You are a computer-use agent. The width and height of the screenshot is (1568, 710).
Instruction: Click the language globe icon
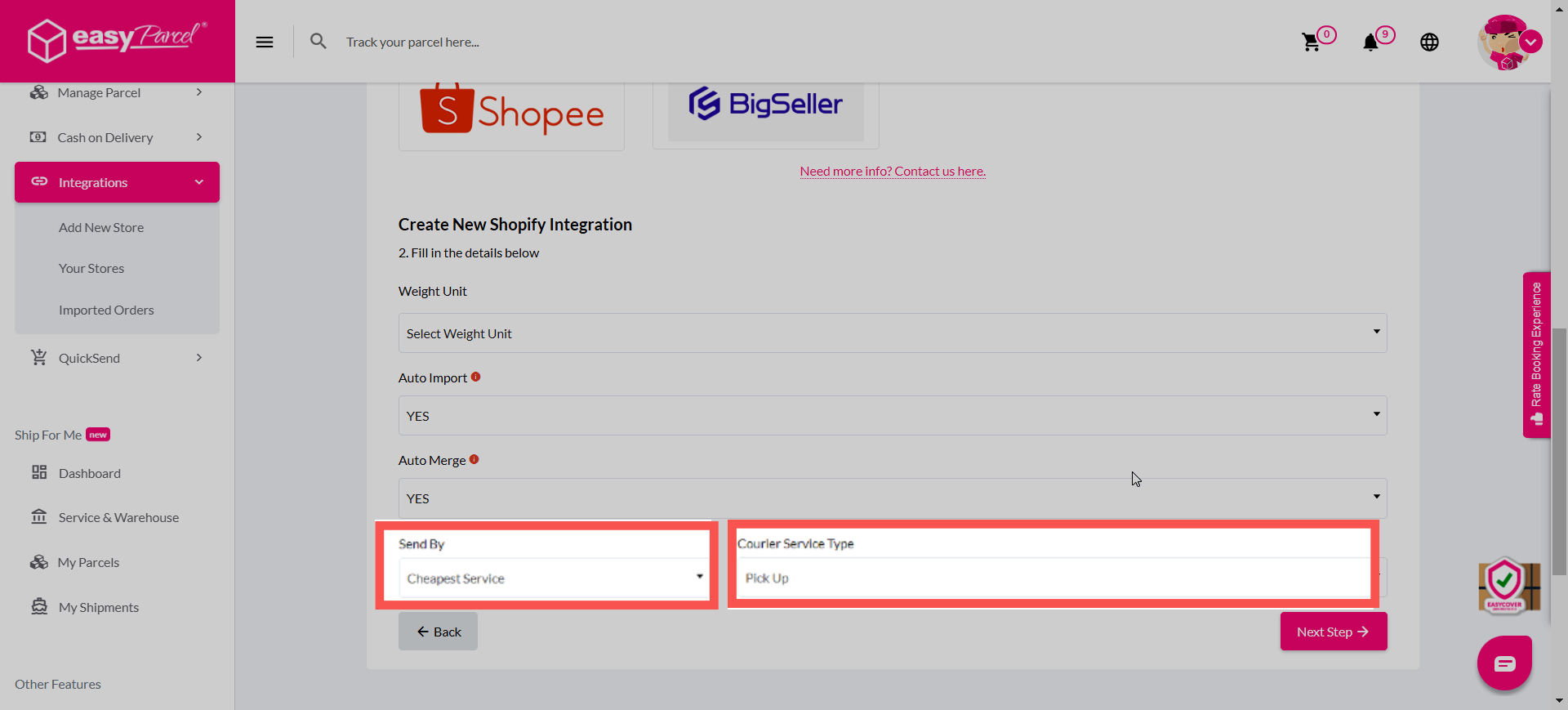click(1429, 42)
